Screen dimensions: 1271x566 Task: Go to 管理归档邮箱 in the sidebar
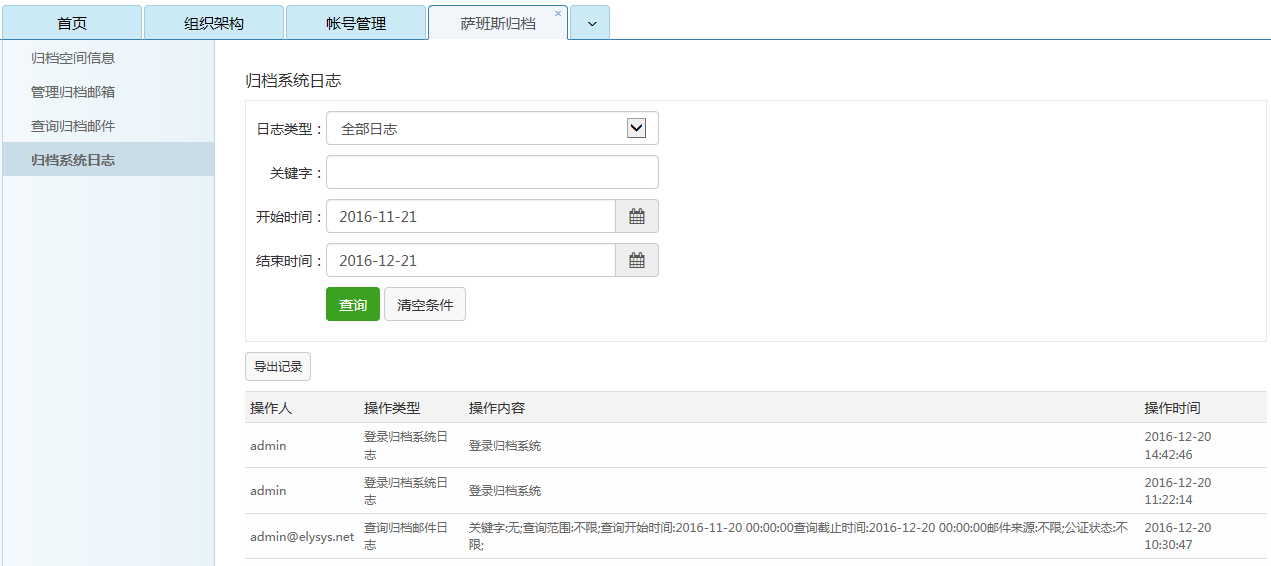(x=73, y=92)
